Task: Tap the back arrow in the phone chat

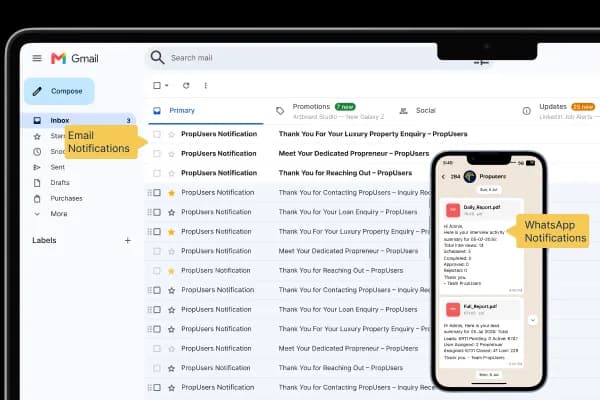Action: [x=443, y=176]
